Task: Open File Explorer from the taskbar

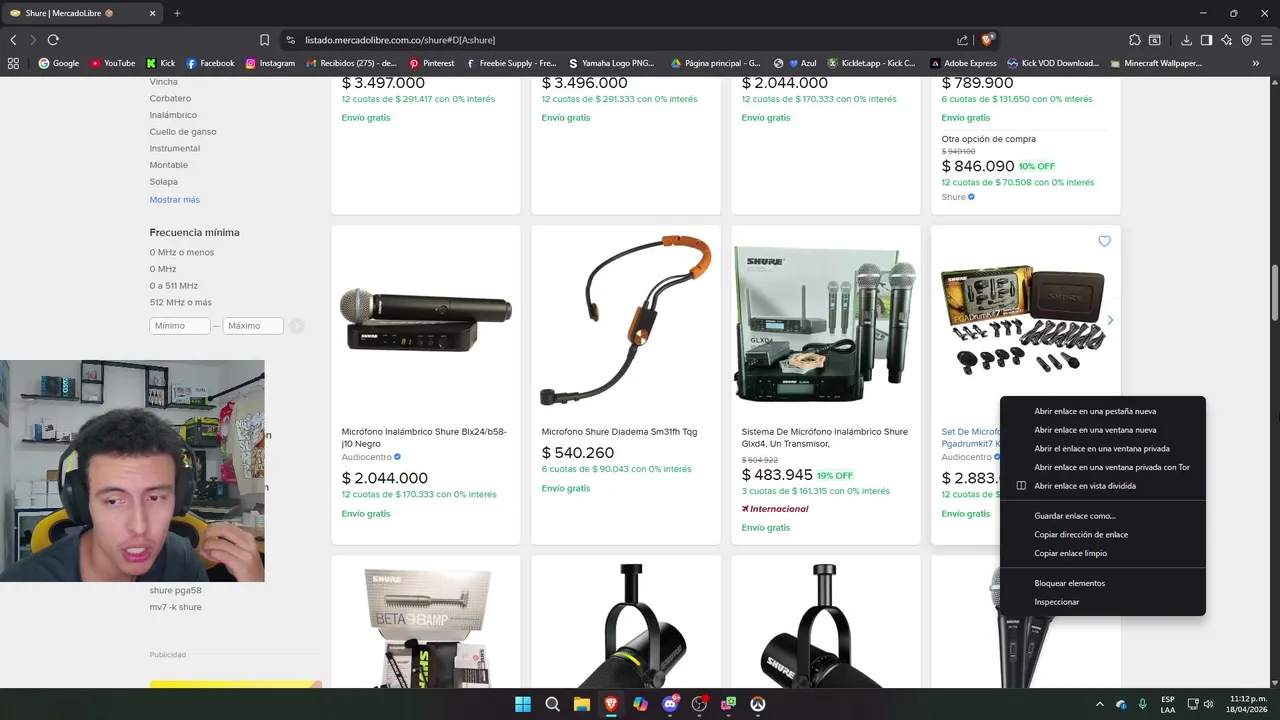Action: pyautogui.click(x=581, y=704)
